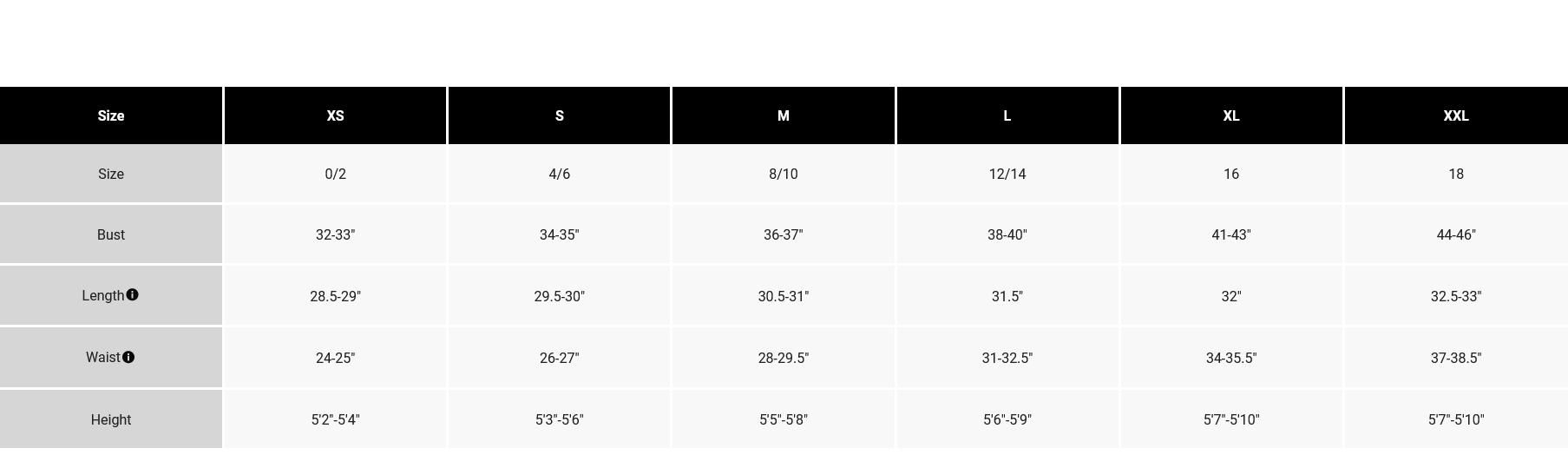The width and height of the screenshot is (1568, 468).
Task: Click the L size header cell
Action: coord(1007,115)
